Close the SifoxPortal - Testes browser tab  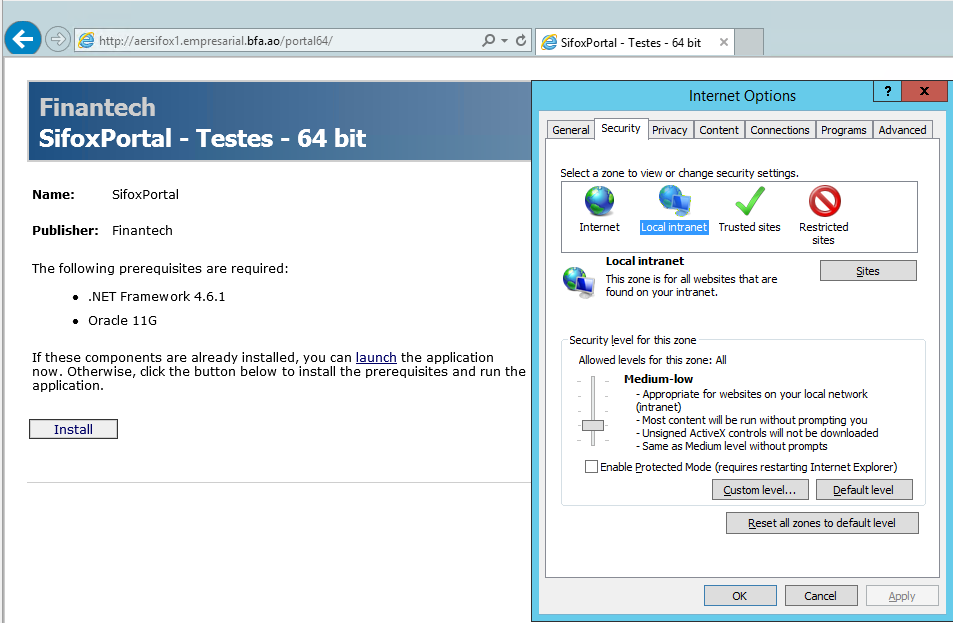(723, 43)
